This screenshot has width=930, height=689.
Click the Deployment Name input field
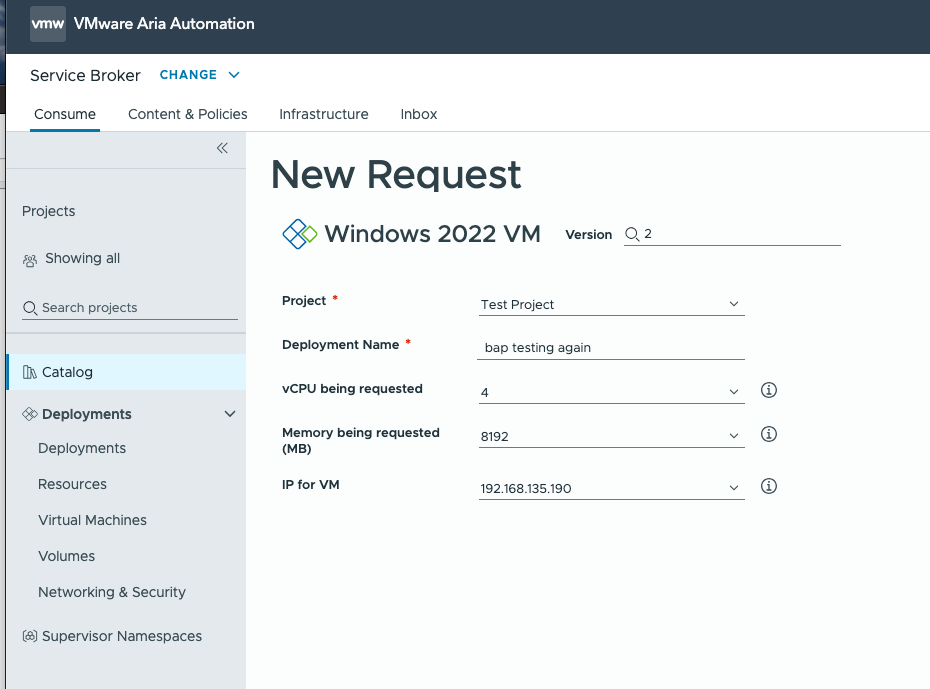pyautogui.click(x=612, y=348)
